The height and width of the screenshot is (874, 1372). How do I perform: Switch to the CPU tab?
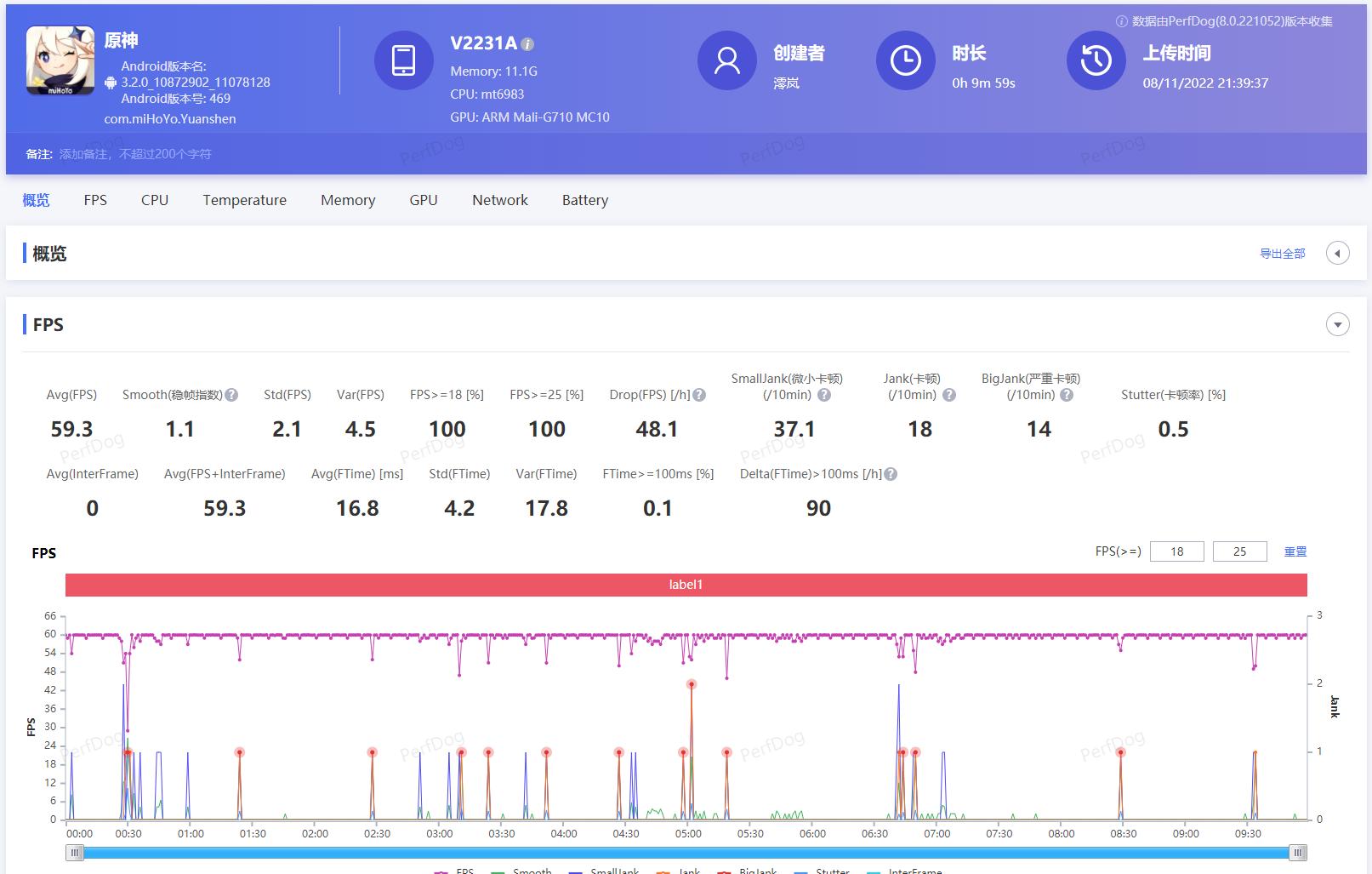(154, 200)
